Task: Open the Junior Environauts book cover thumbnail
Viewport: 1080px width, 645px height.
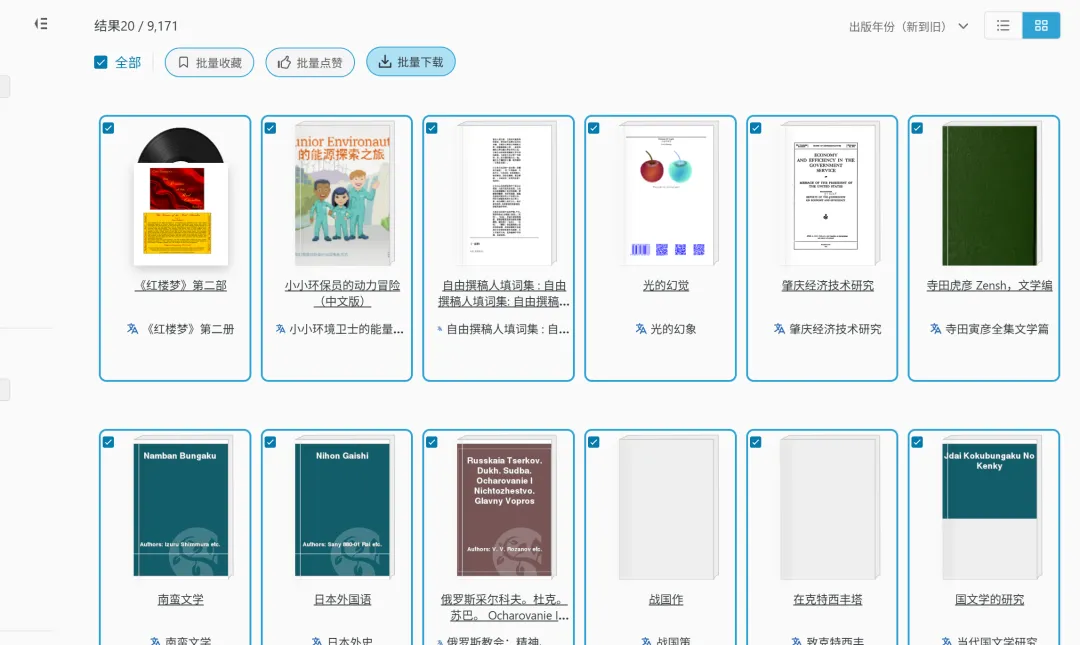Action: tap(342, 194)
